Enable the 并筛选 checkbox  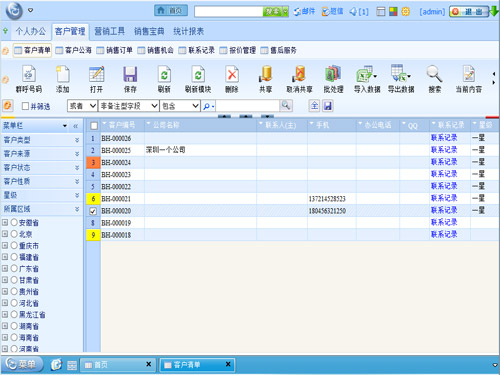(x=25, y=106)
